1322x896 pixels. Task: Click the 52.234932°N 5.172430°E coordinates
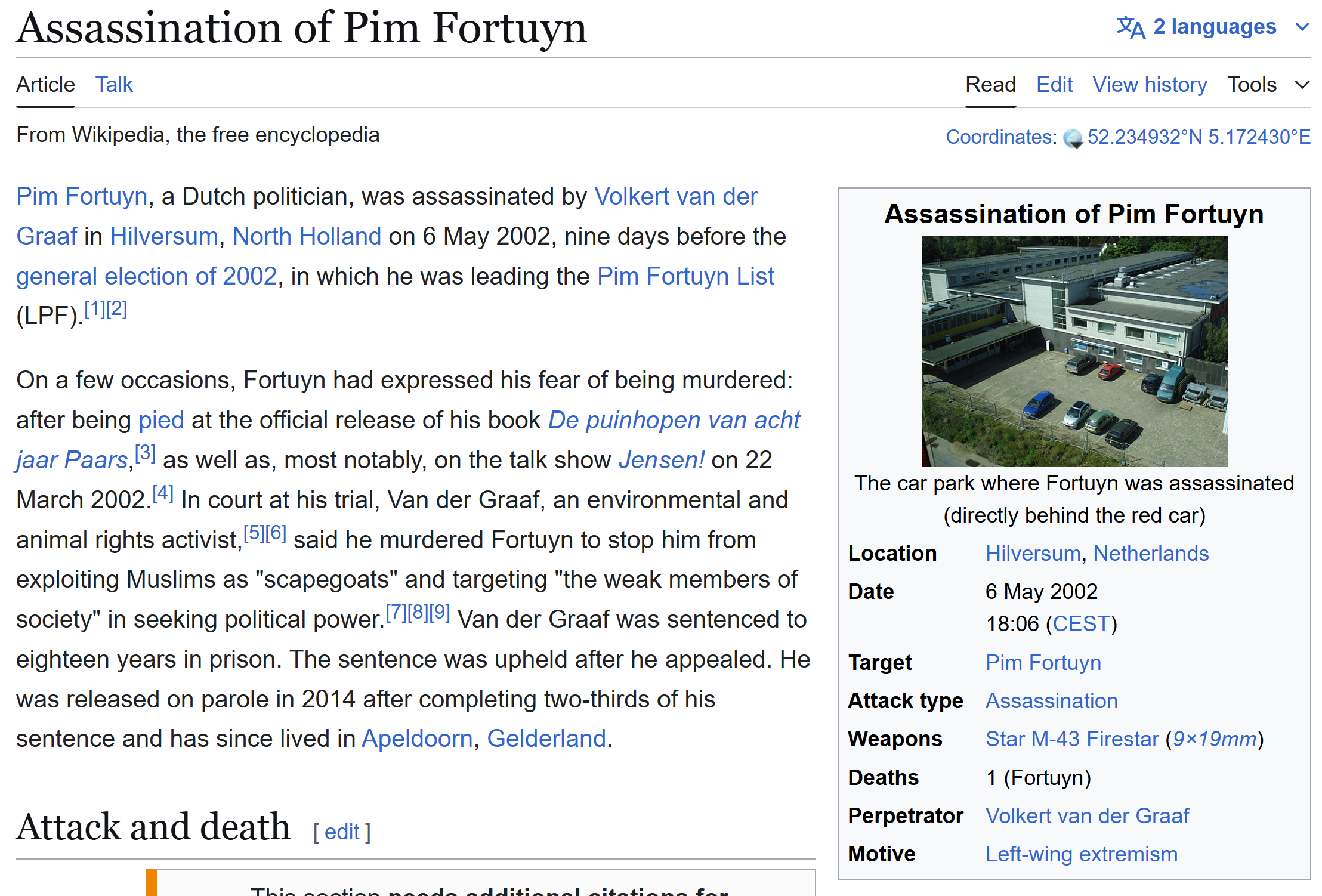click(1199, 137)
